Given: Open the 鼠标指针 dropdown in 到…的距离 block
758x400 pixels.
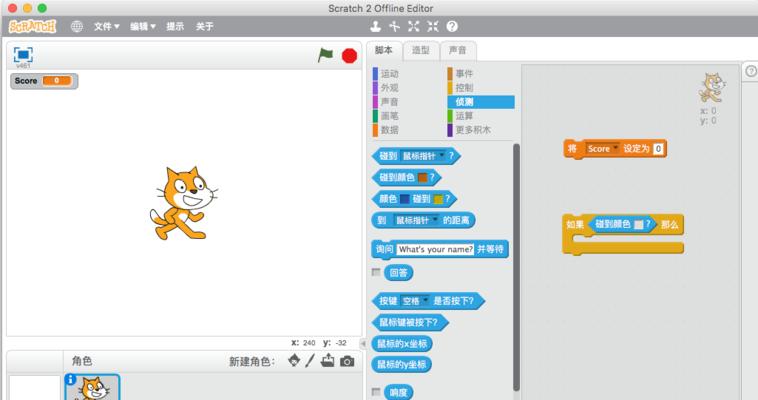Looking at the screenshot, I should point(416,221).
